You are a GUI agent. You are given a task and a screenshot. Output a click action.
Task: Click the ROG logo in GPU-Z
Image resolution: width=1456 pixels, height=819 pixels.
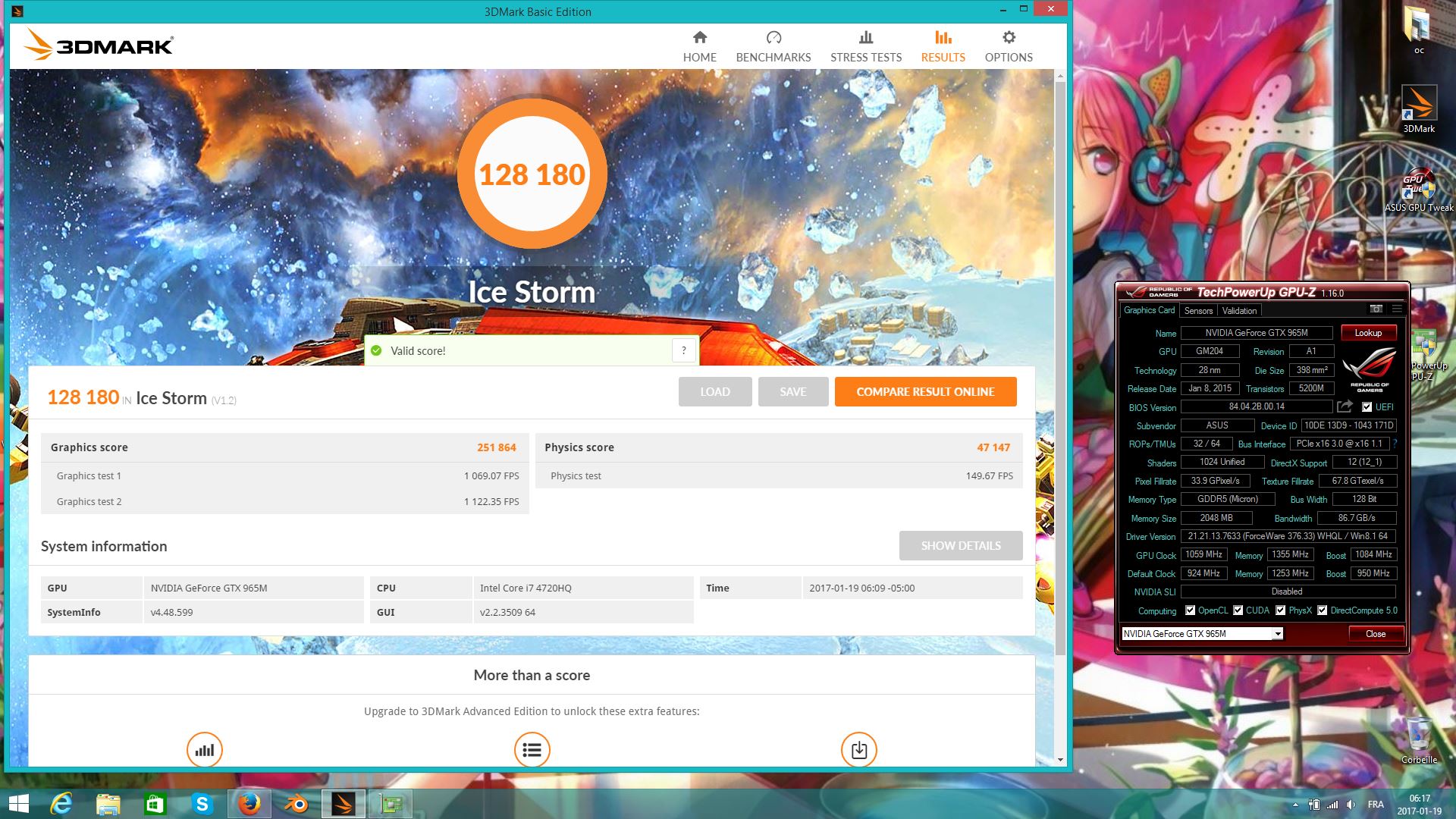[x=1369, y=368]
